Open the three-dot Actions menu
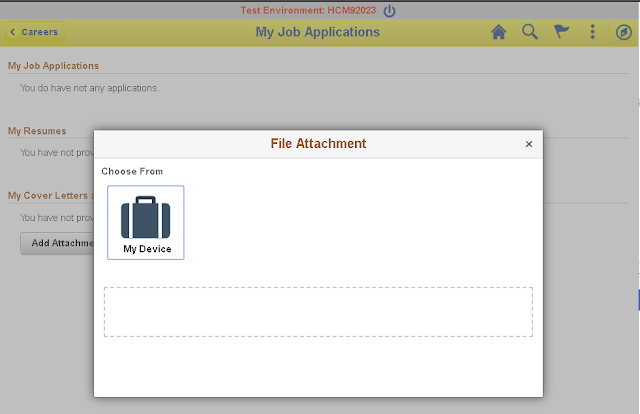Screen dimensions: 640x414 coord(592,32)
